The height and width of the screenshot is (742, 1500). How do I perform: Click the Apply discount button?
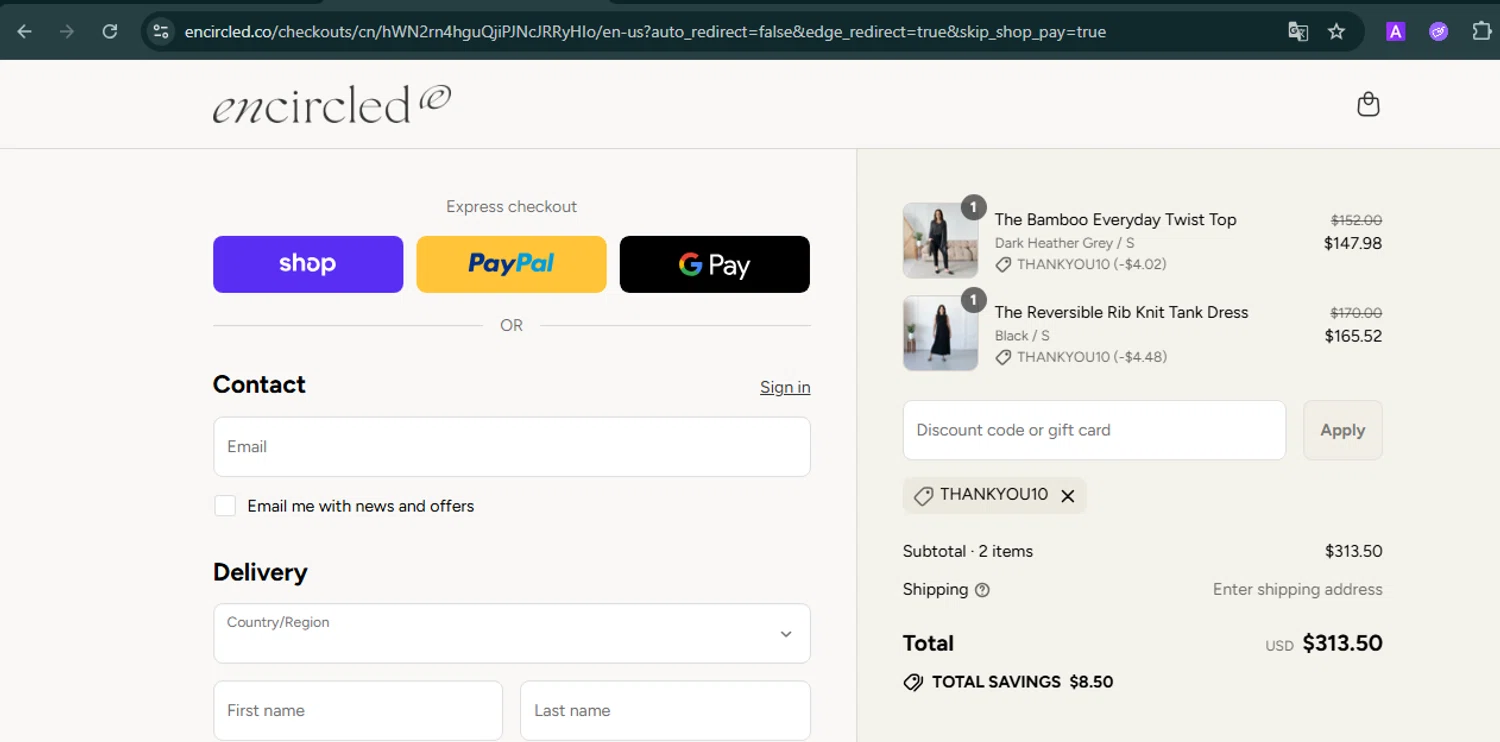pyautogui.click(x=1342, y=430)
